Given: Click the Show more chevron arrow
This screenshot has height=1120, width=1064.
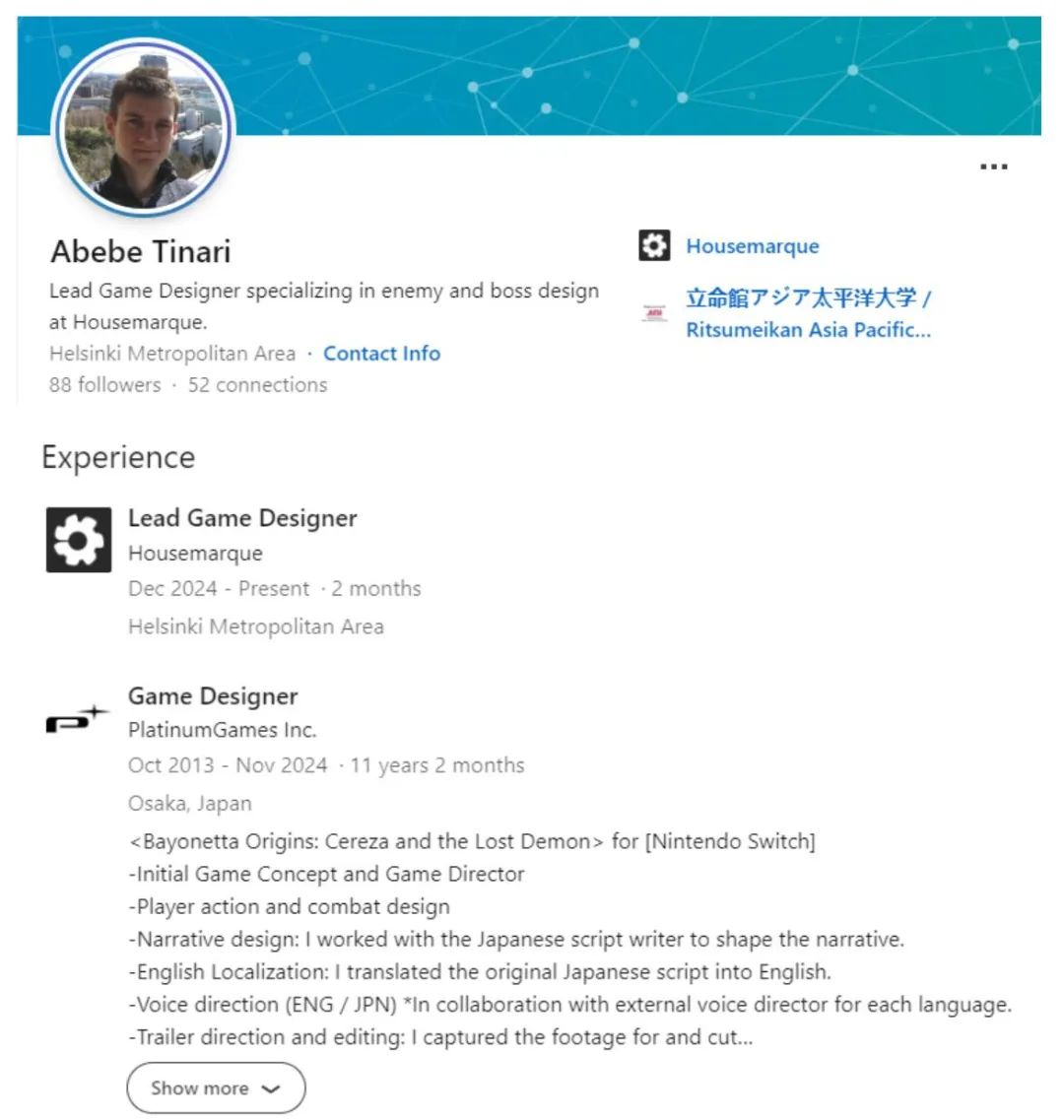Looking at the screenshot, I should [271, 1088].
